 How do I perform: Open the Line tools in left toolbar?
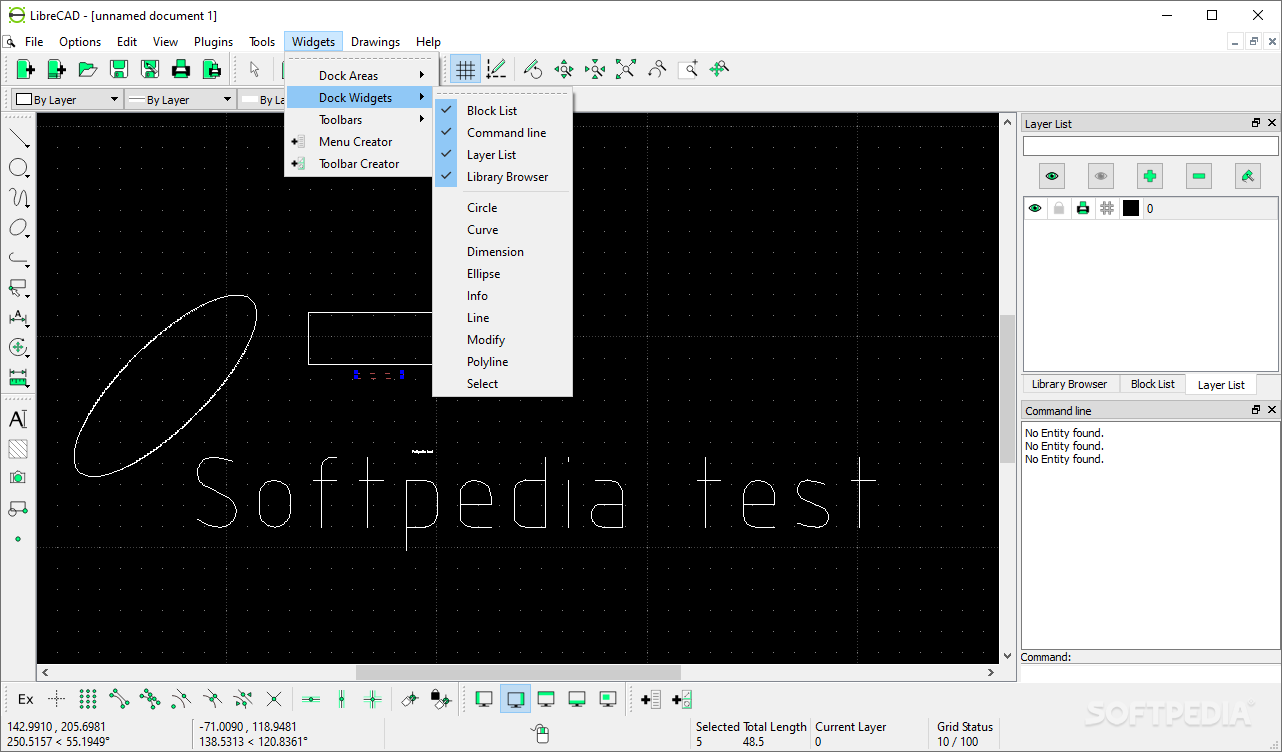tap(18, 138)
